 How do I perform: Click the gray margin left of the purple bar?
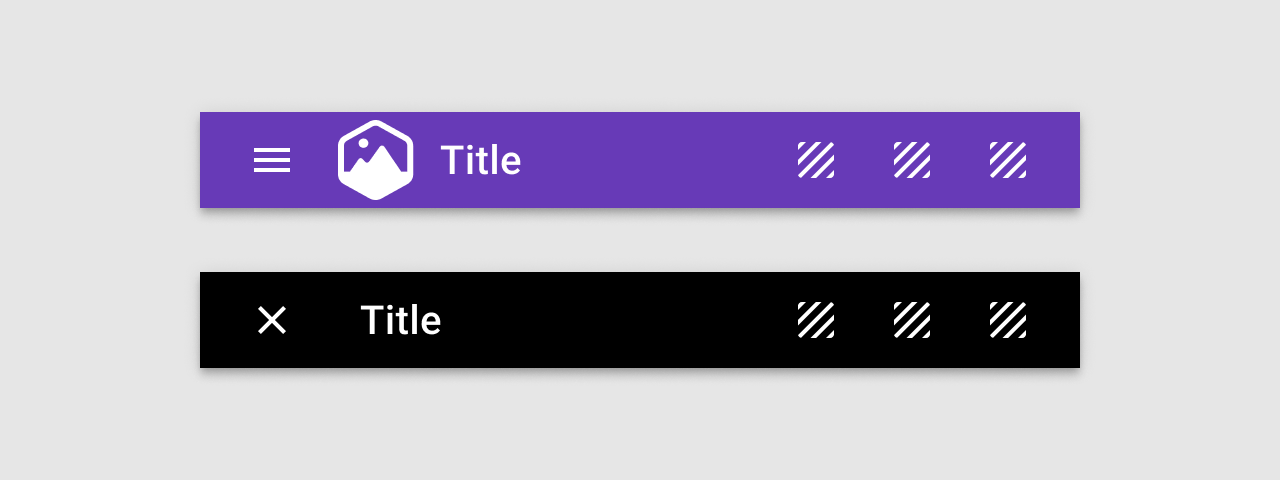[x=100, y=160]
